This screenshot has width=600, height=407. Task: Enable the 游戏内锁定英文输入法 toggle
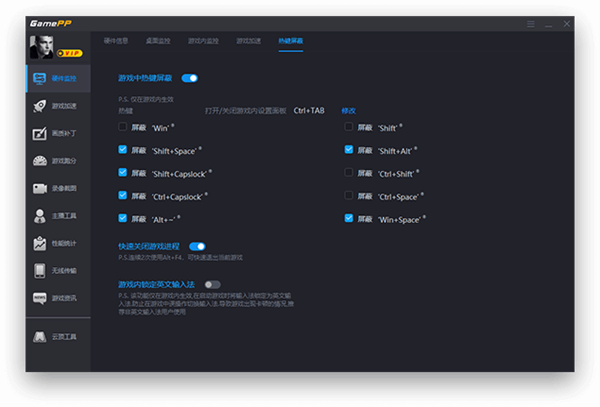[x=213, y=284]
